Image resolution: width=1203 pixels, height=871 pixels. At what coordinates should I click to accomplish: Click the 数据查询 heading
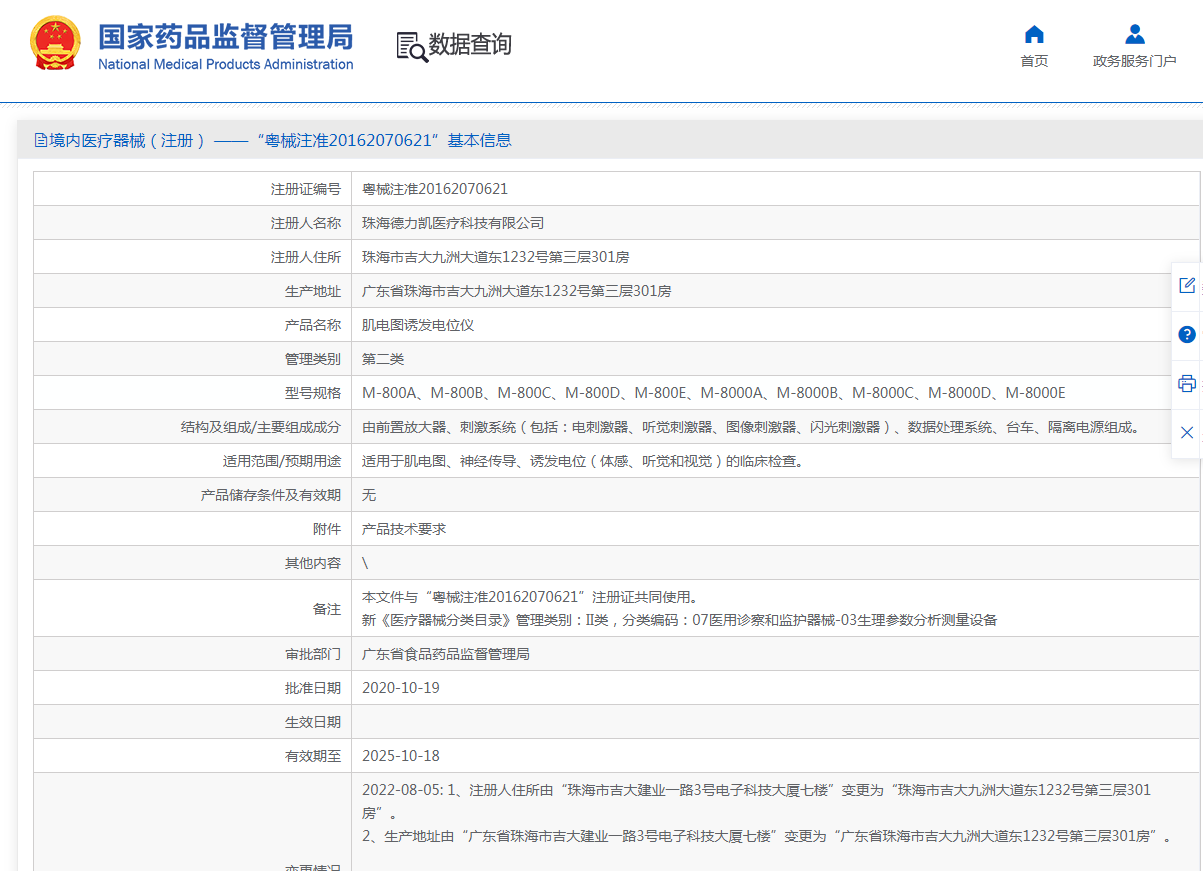470,44
